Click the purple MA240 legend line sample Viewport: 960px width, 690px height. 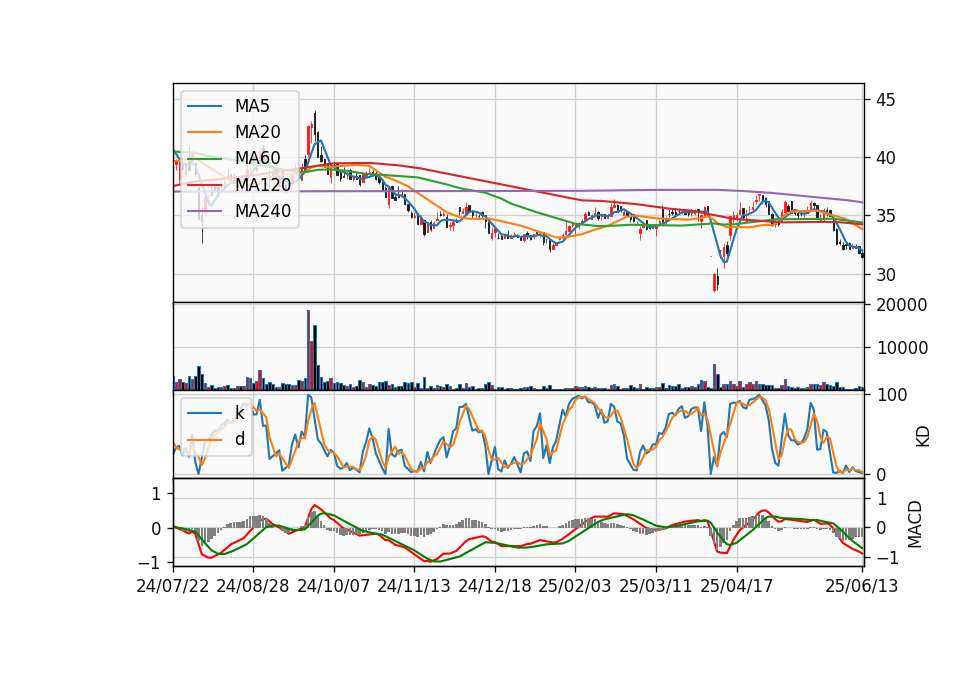pos(204,211)
